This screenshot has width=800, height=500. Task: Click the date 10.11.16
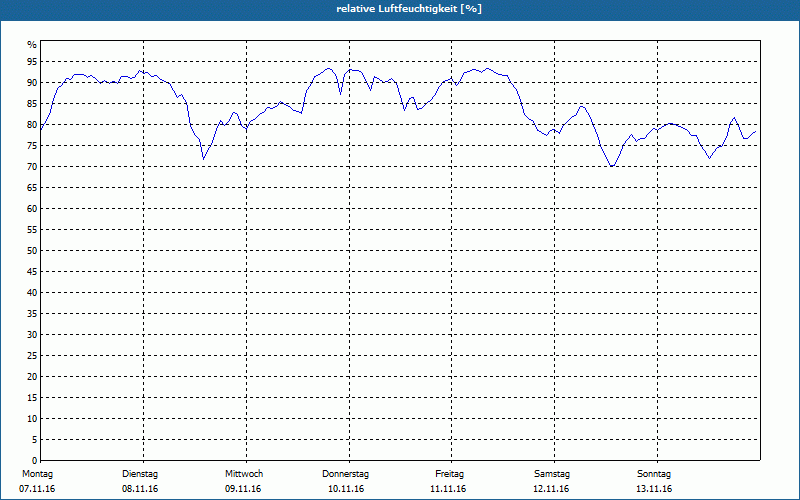pos(346,489)
